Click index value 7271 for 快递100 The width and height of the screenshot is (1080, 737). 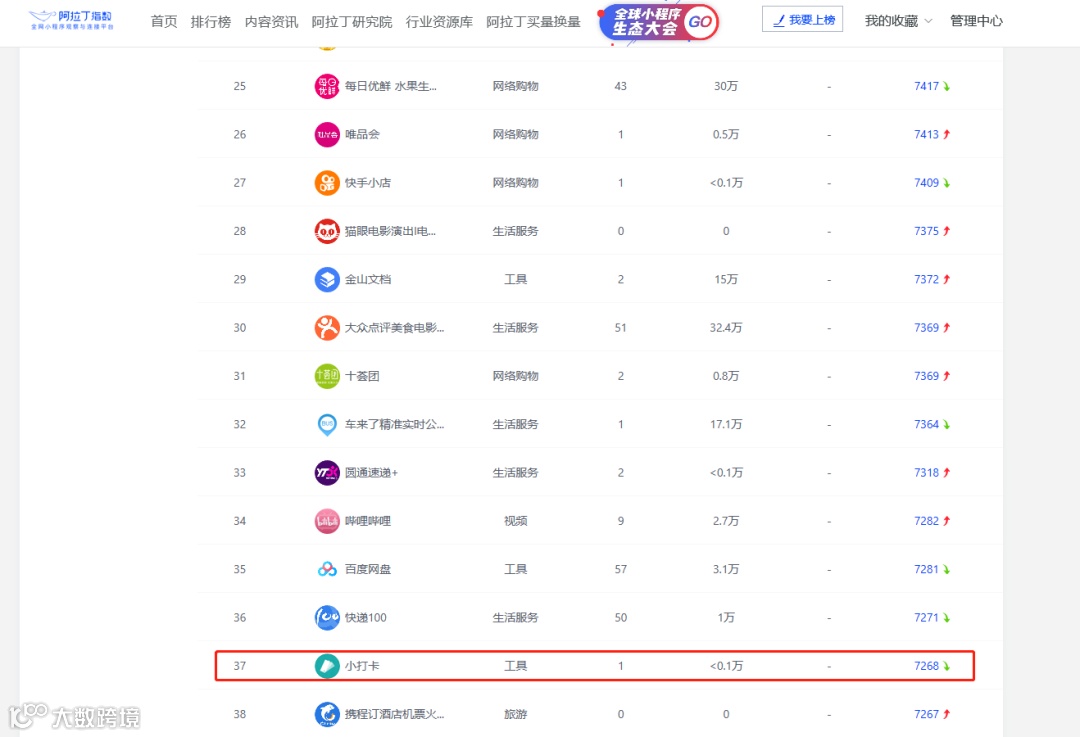[x=926, y=617]
